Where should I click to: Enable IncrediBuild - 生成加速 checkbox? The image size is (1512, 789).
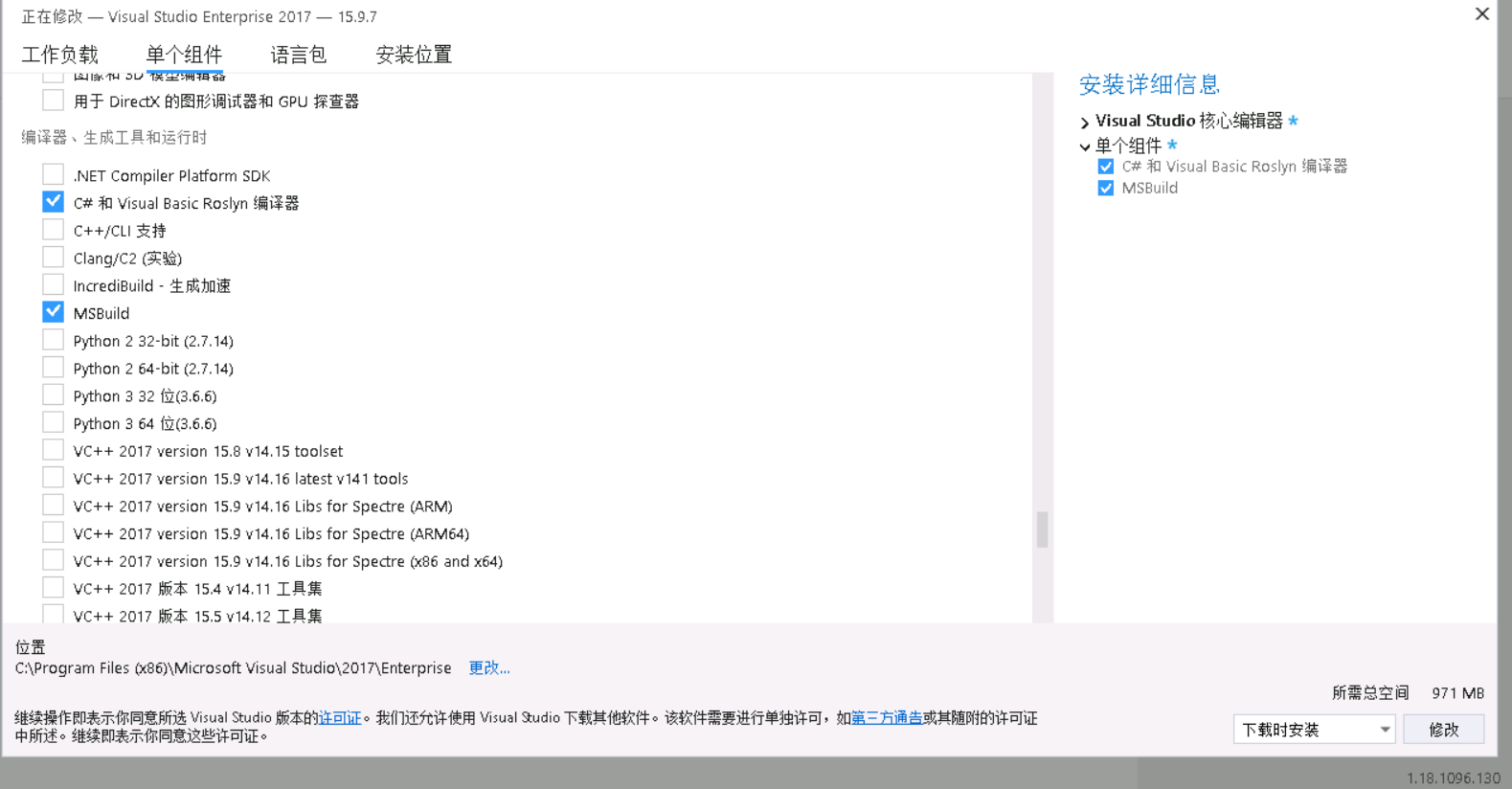tap(54, 285)
